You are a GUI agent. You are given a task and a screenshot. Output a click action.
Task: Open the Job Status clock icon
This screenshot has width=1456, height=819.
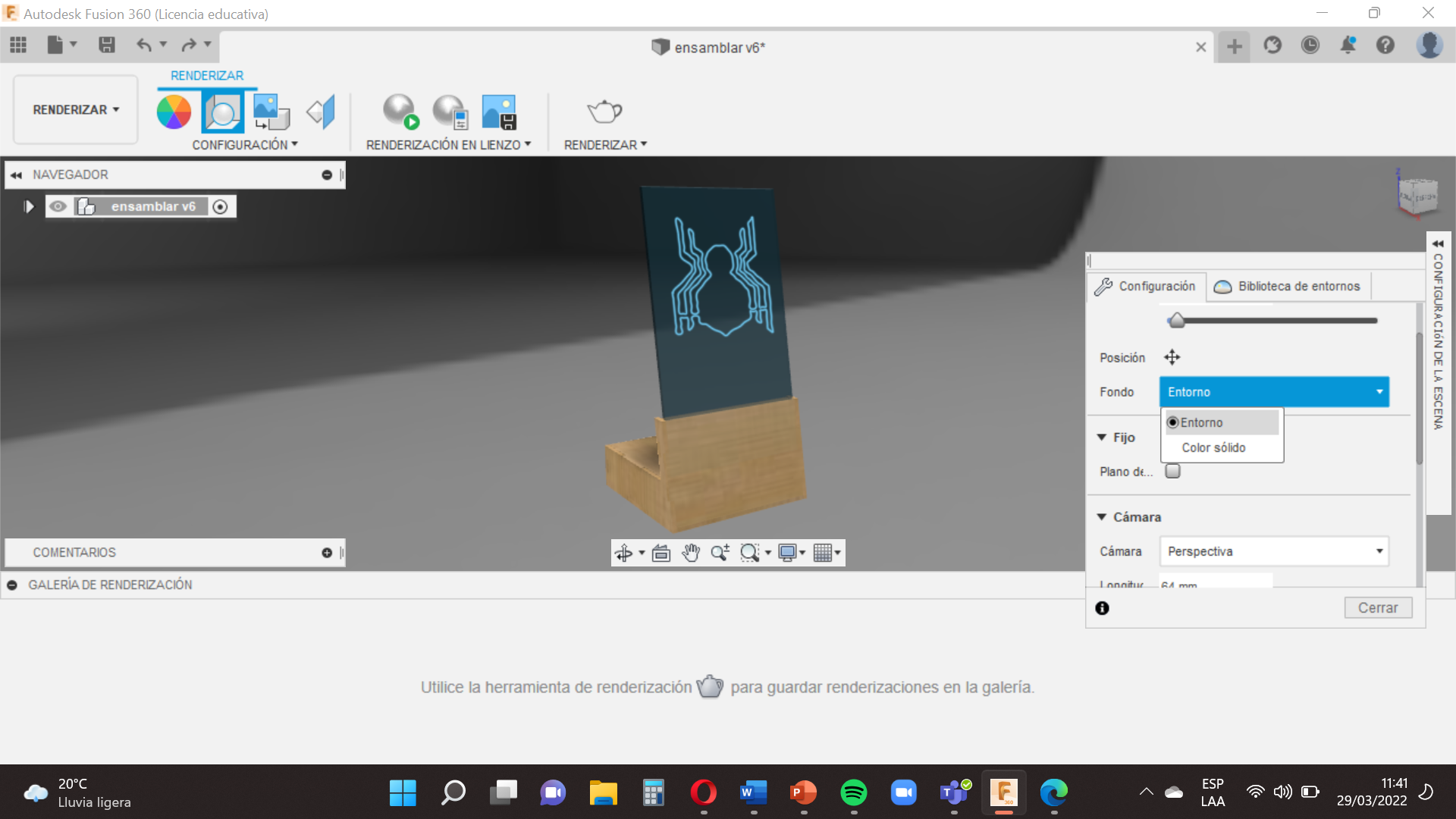pos(1310,45)
